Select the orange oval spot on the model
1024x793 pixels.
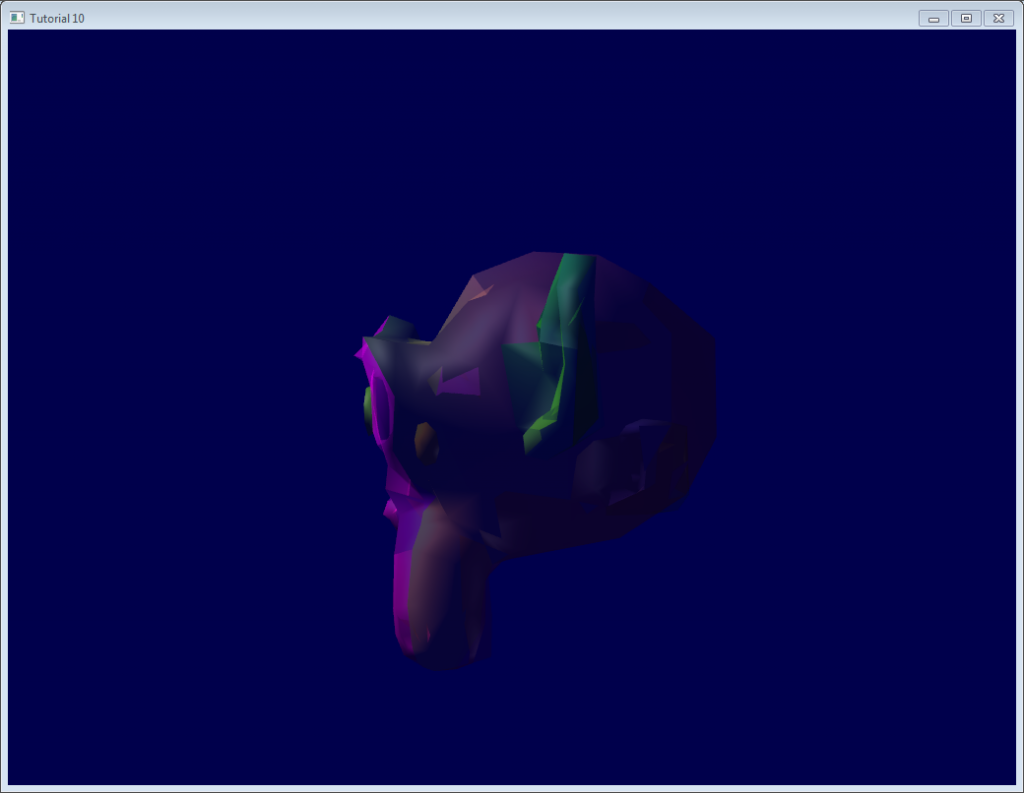(425, 441)
